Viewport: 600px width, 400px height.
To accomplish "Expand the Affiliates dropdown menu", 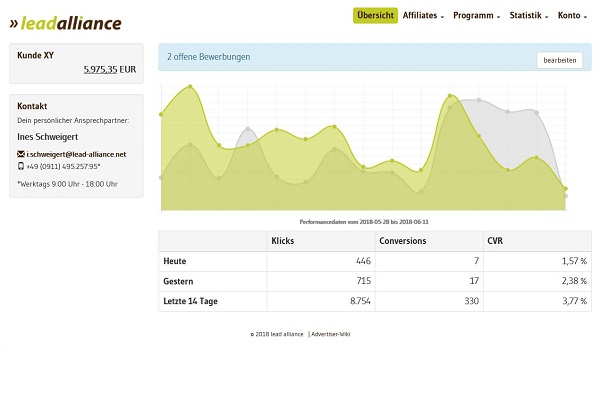I will [x=423, y=16].
